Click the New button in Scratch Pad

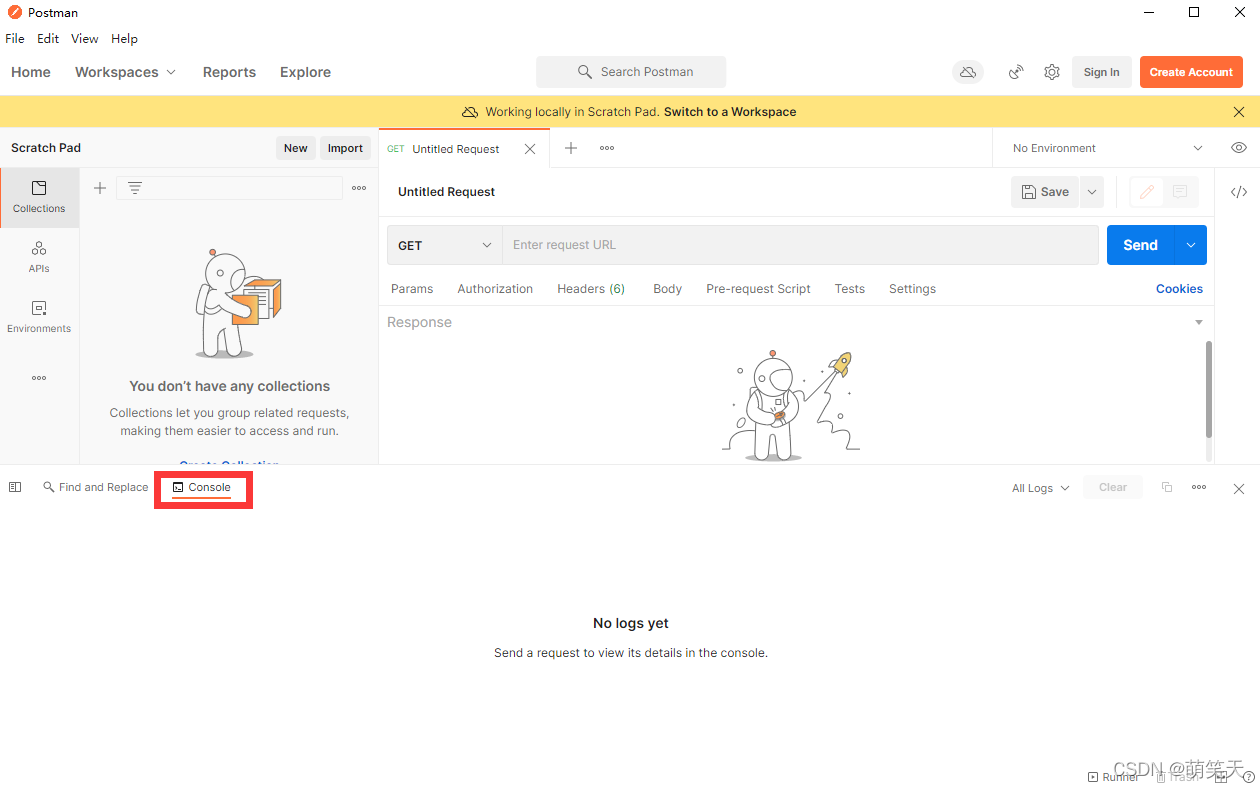tap(295, 148)
